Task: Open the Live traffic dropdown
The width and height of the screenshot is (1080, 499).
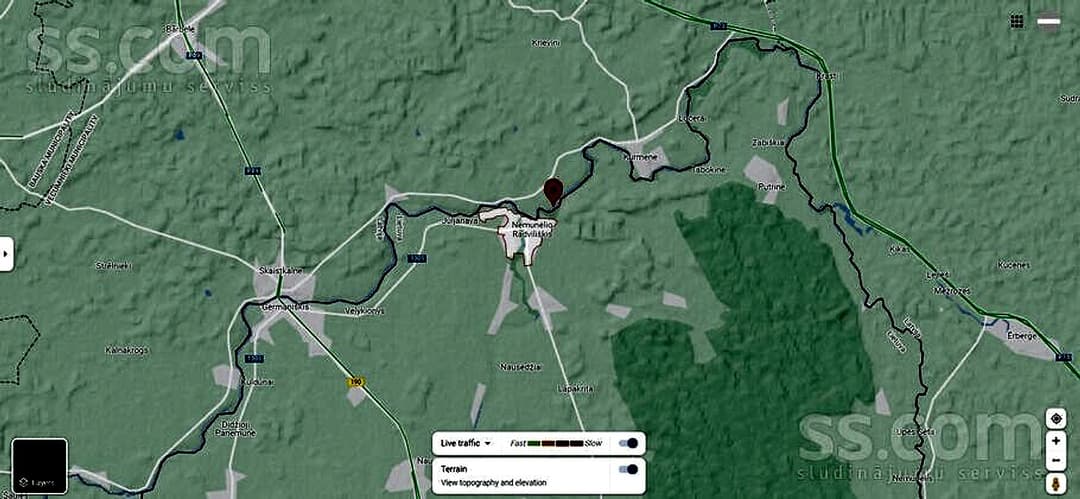Action: (x=466, y=443)
